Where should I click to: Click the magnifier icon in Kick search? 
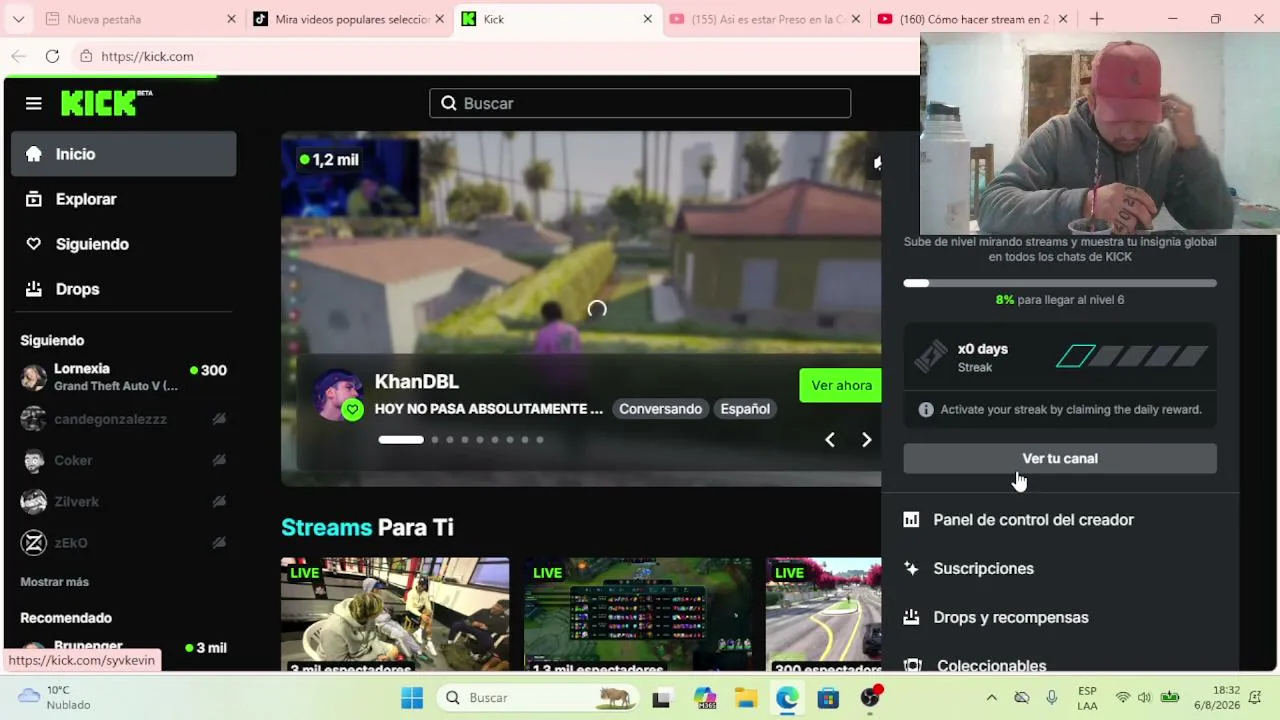pyautogui.click(x=449, y=103)
